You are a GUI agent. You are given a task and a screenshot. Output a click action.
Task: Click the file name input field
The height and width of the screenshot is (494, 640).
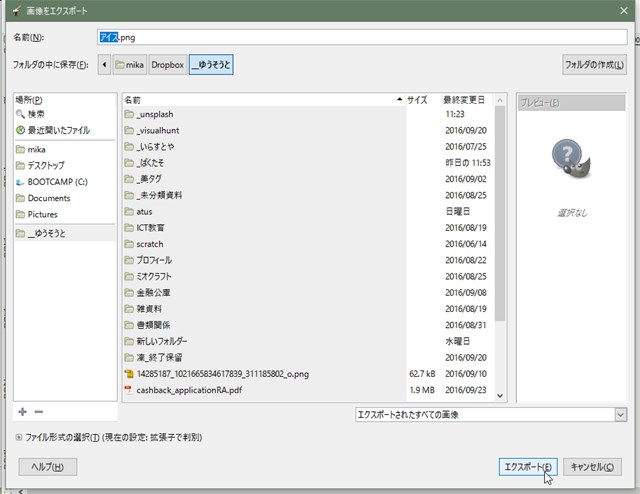pos(360,37)
